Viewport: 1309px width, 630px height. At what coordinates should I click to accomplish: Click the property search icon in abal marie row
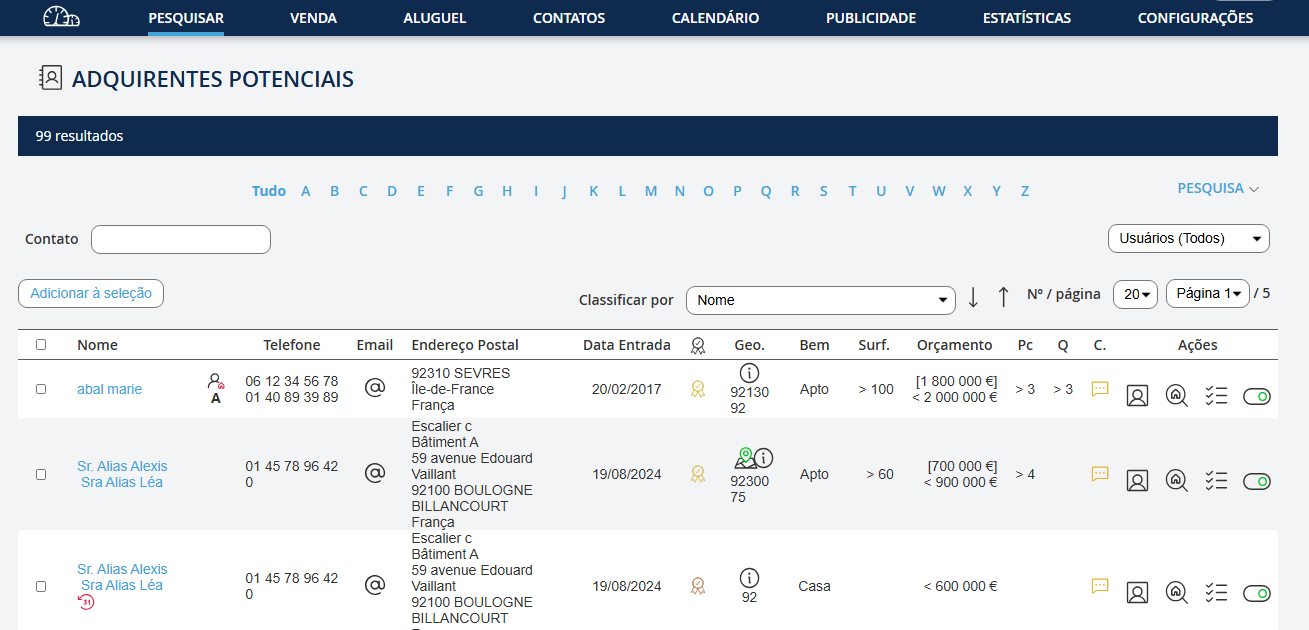(x=1177, y=396)
